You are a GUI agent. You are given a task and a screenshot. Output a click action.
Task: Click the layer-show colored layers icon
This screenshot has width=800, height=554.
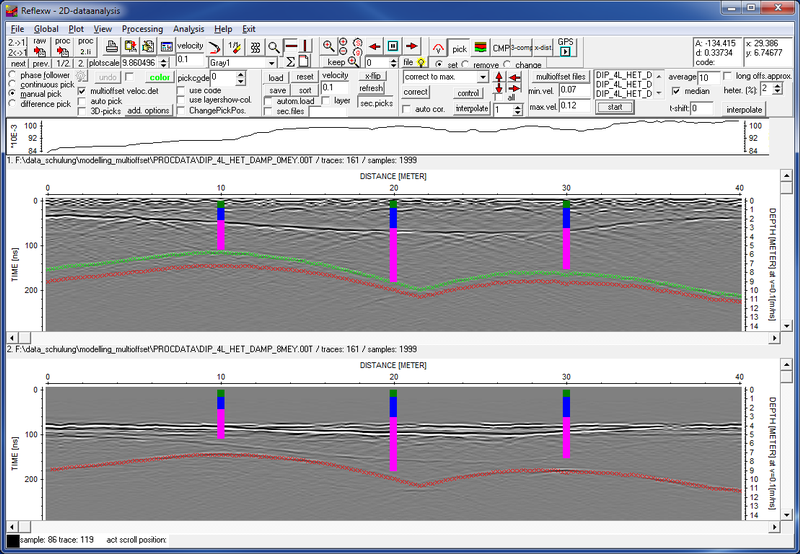[x=480, y=48]
